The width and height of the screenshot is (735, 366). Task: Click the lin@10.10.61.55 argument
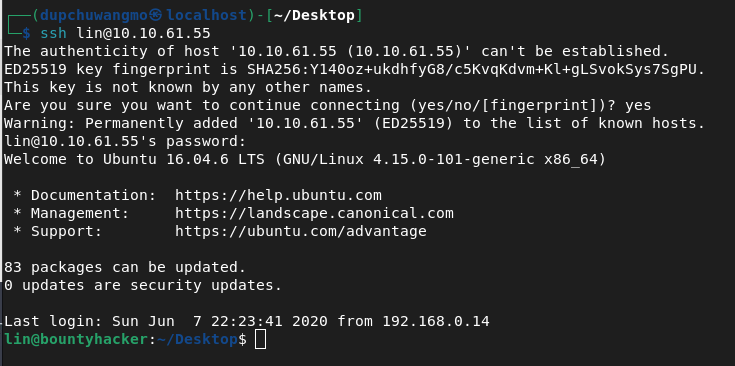143,33
